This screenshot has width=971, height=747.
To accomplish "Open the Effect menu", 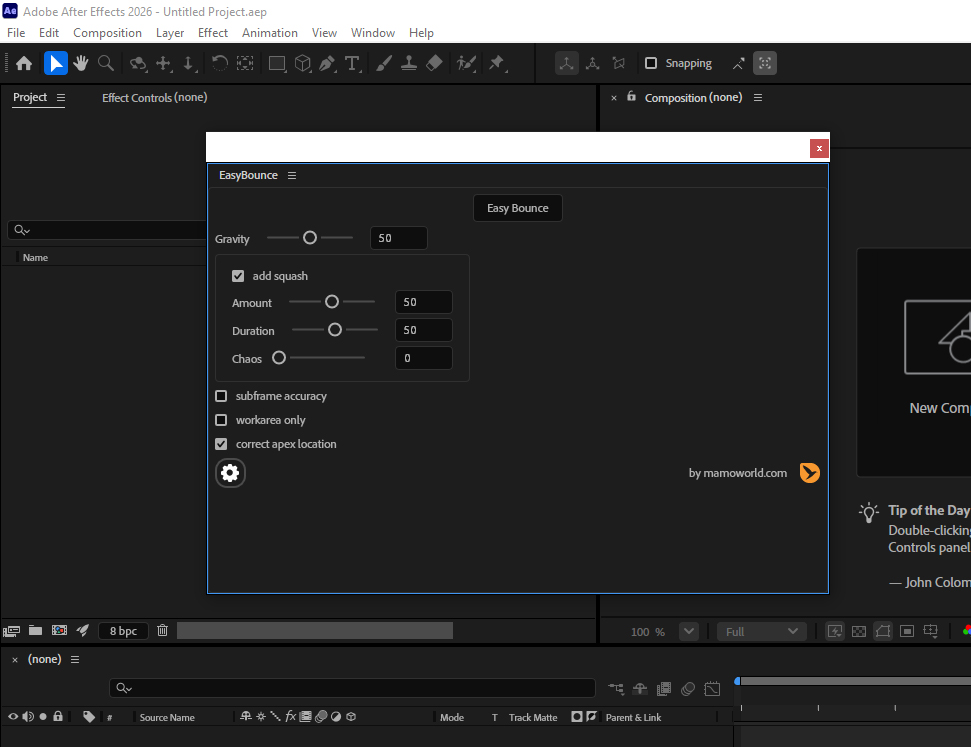I will coord(212,33).
